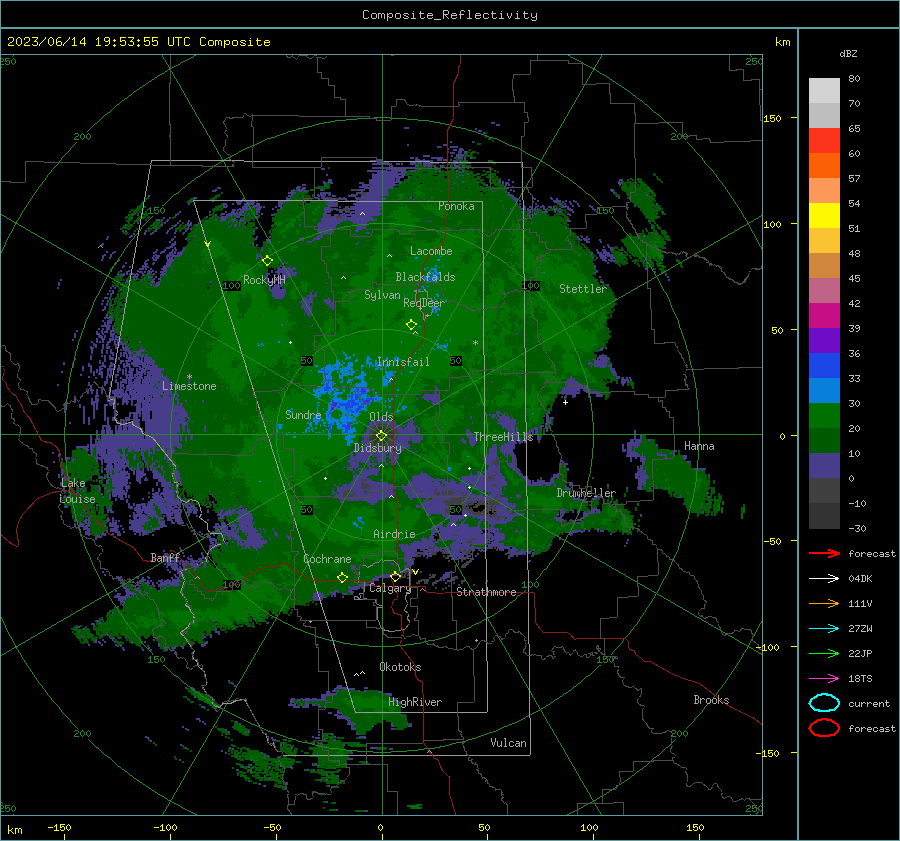Click the green 30 dBZ color swatch
This screenshot has height=841, width=900.
click(824, 415)
